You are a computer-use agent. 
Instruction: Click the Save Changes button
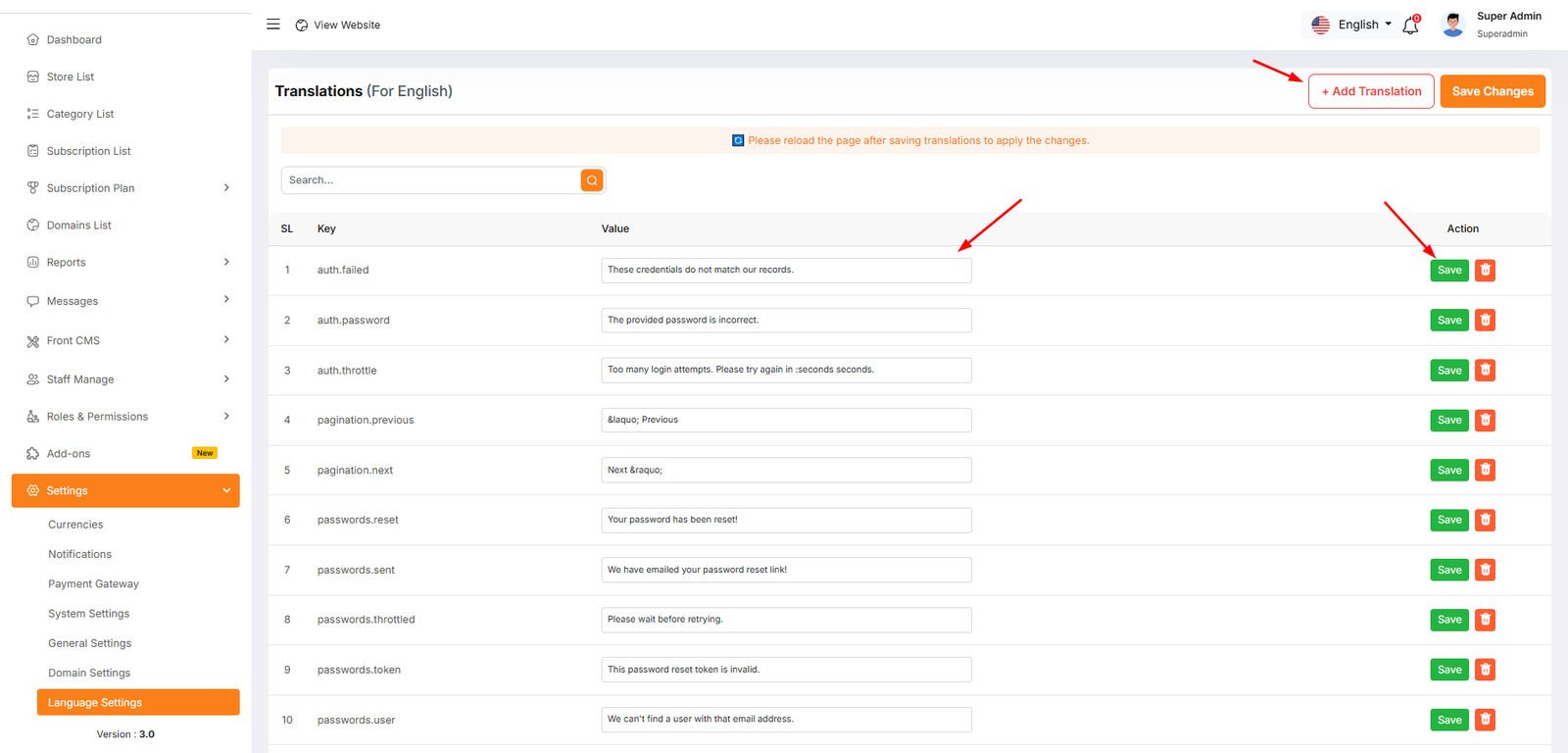1493,91
